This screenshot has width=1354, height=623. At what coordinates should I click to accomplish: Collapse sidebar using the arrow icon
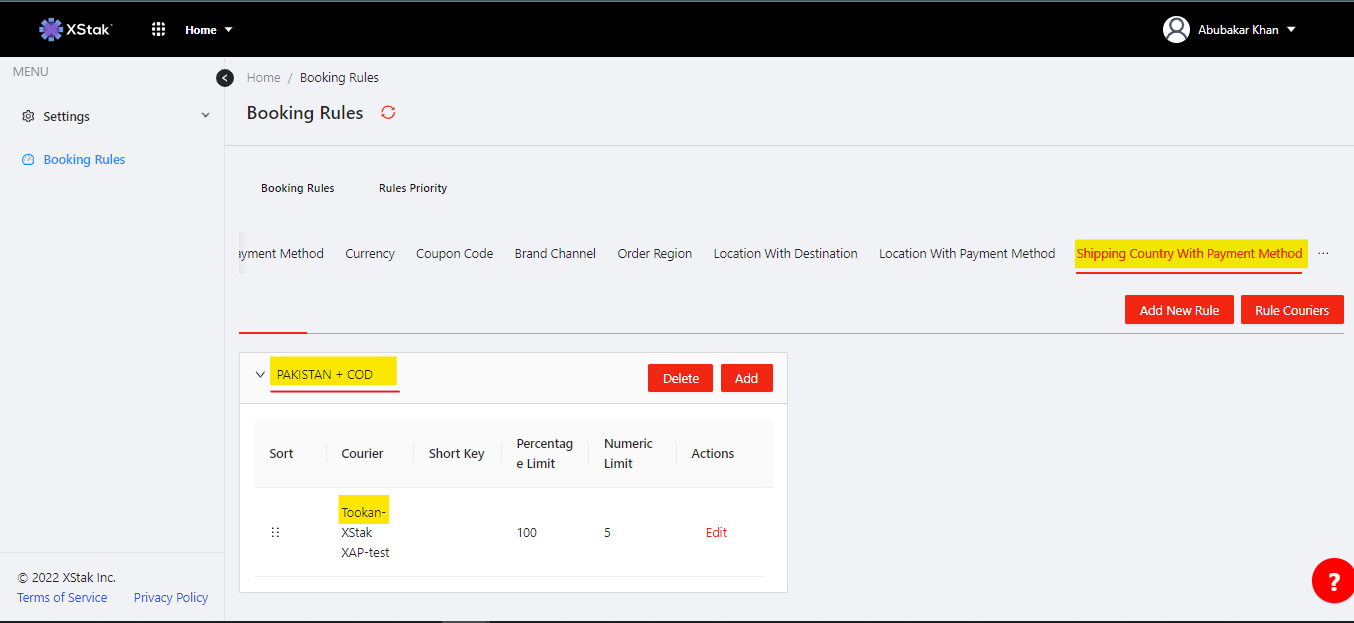(225, 78)
